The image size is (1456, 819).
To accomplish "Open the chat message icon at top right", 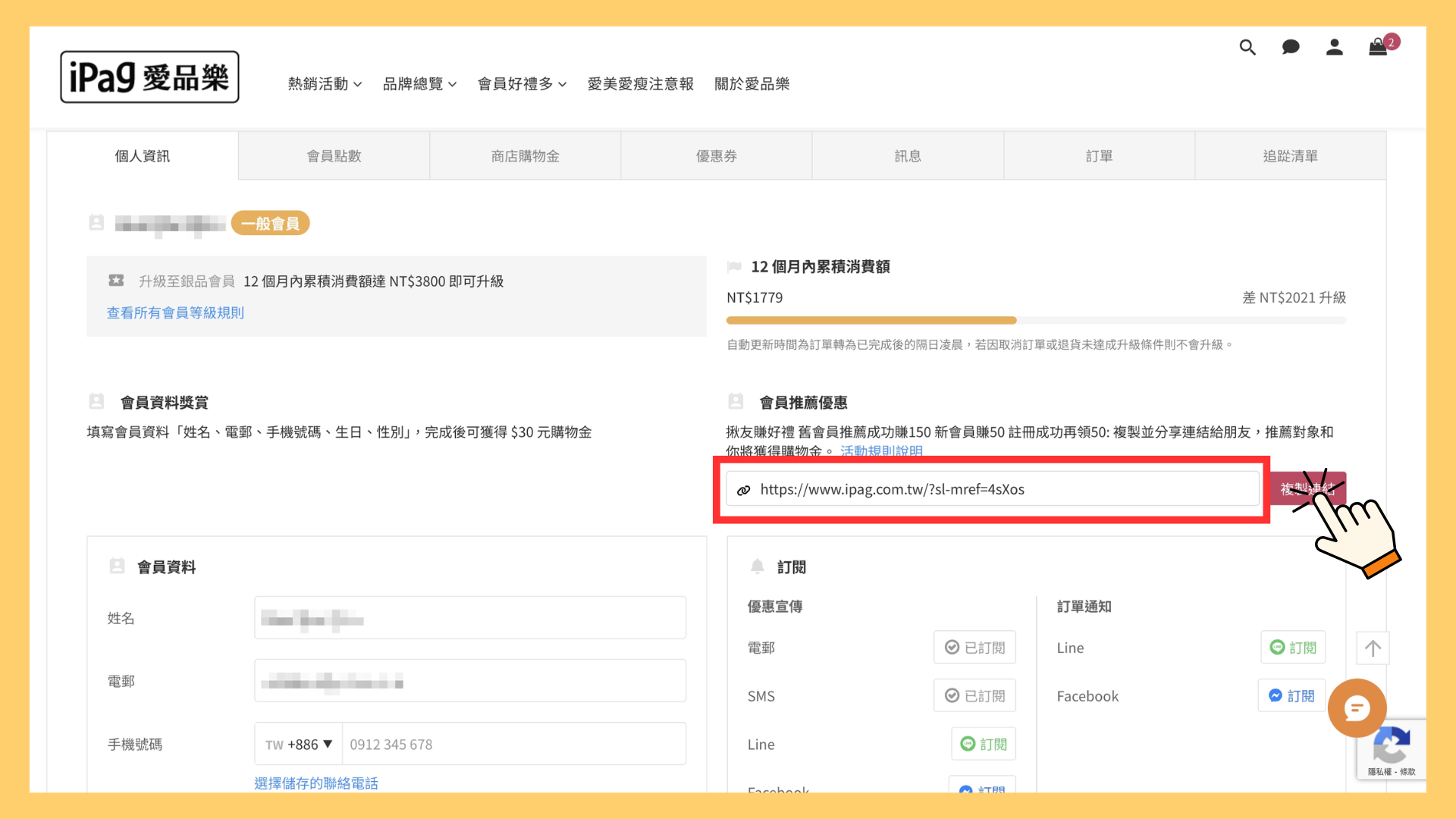I will pyautogui.click(x=1291, y=47).
